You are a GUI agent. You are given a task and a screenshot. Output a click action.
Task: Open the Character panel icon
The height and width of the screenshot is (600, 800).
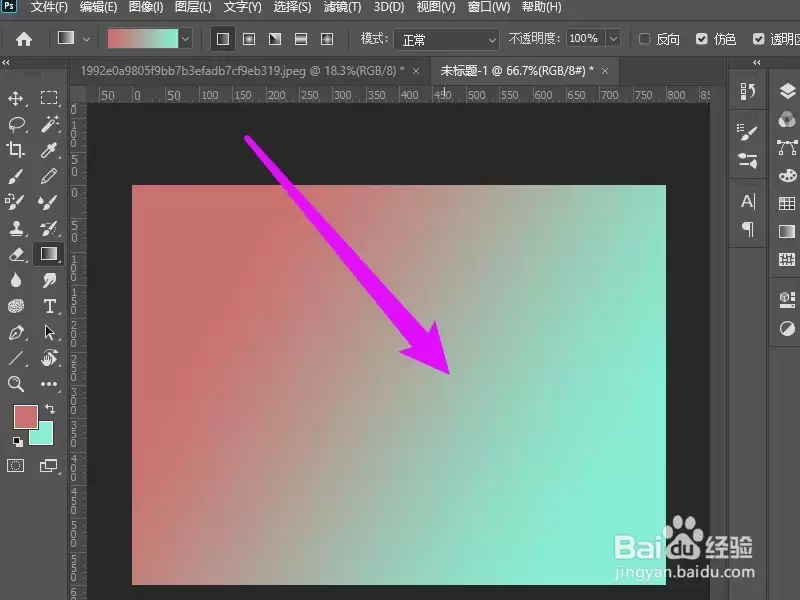coord(747,202)
